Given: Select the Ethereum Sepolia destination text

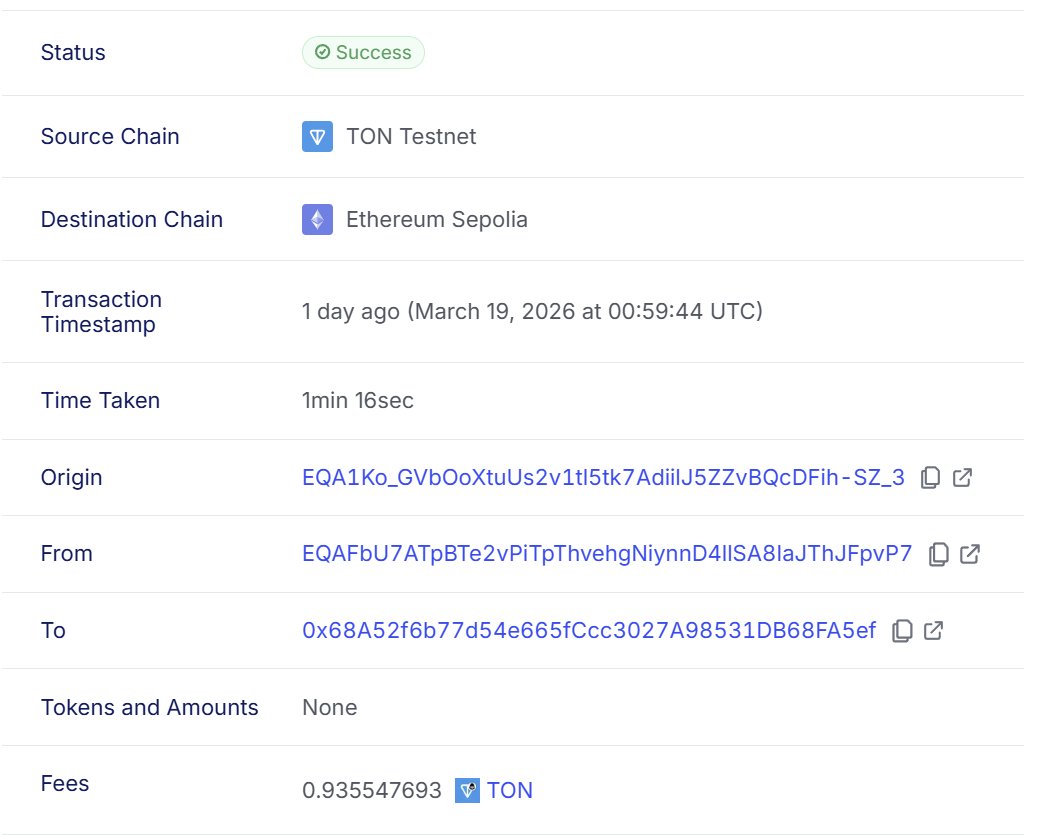Looking at the screenshot, I should pyautogui.click(x=437, y=219).
